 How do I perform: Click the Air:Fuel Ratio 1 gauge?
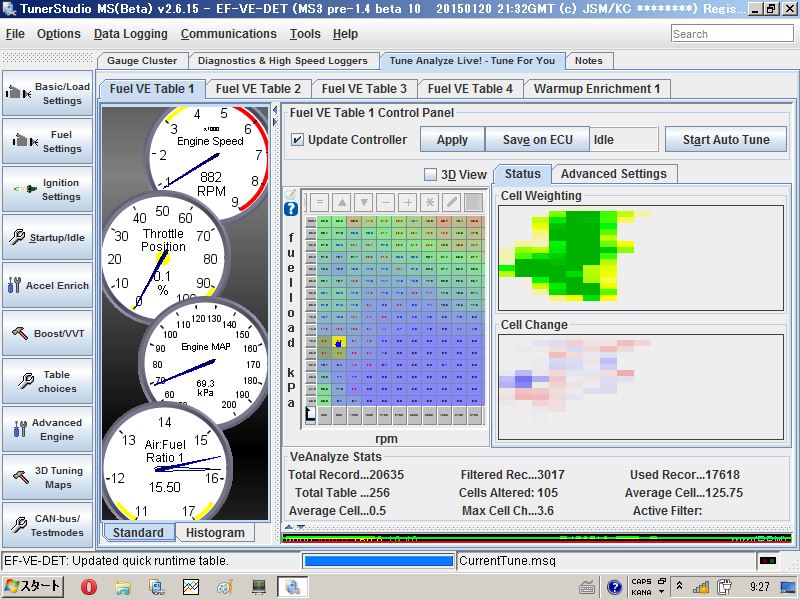165,462
